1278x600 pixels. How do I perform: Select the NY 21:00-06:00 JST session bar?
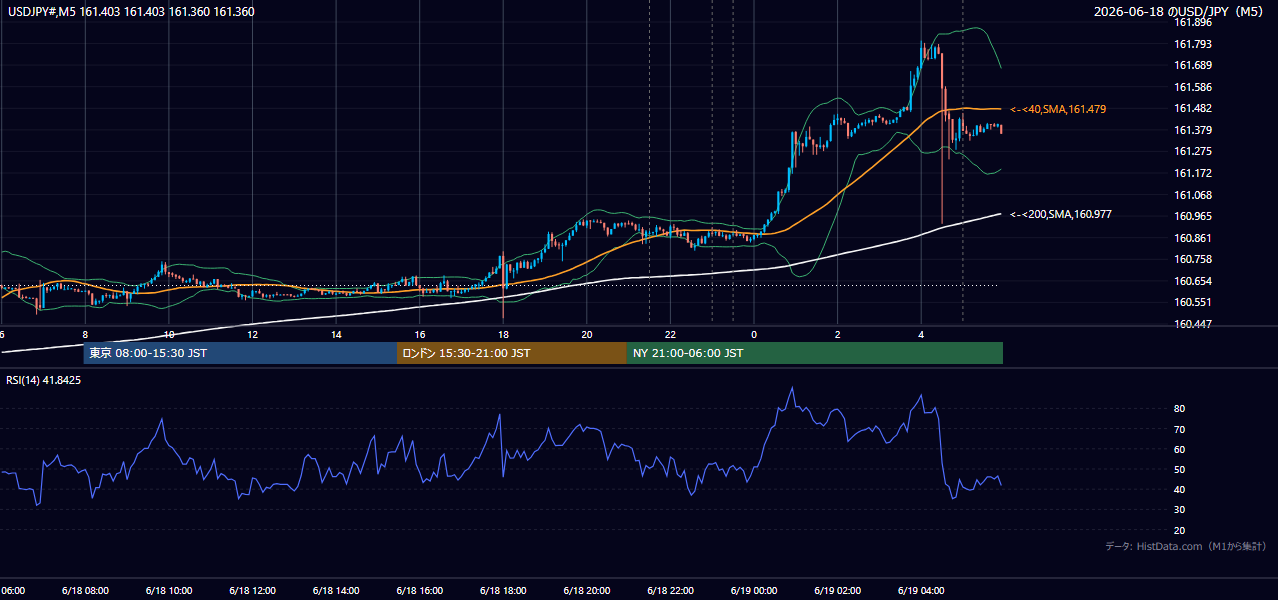coord(815,353)
